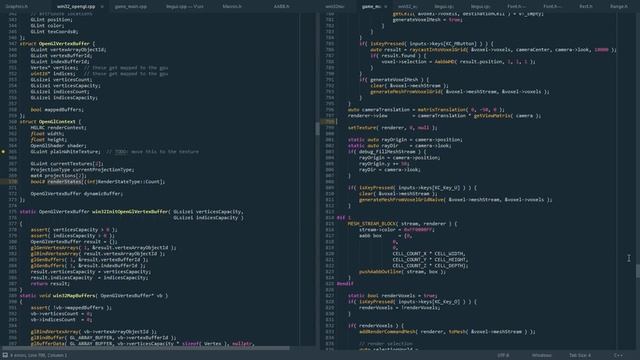The width and height of the screenshot is (640, 360).
Task: Switch to the Graphics.h tab
Action: [x=17, y=7]
